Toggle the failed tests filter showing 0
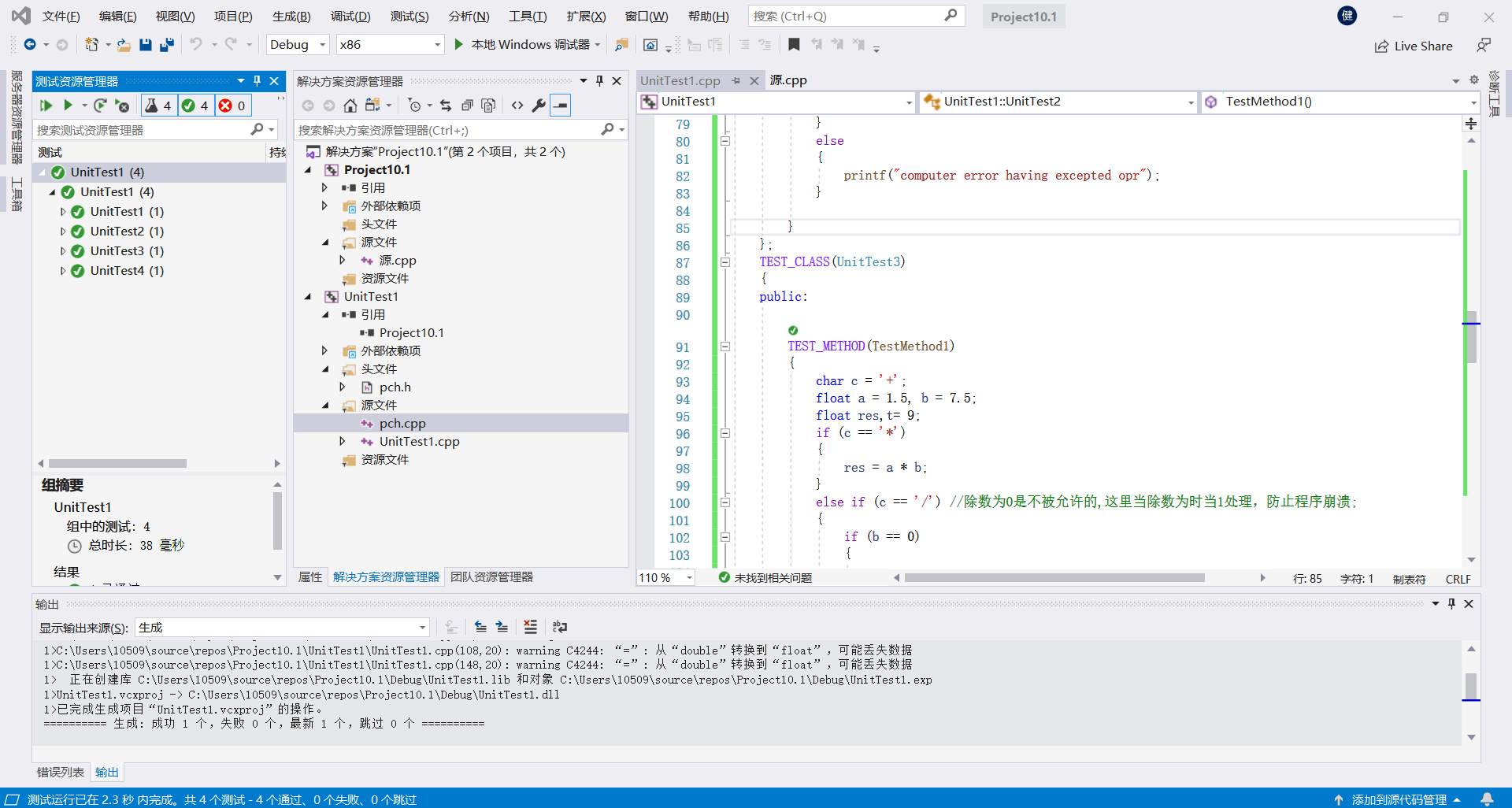The height and width of the screenshot is (808, 1512). coord(232,106)
